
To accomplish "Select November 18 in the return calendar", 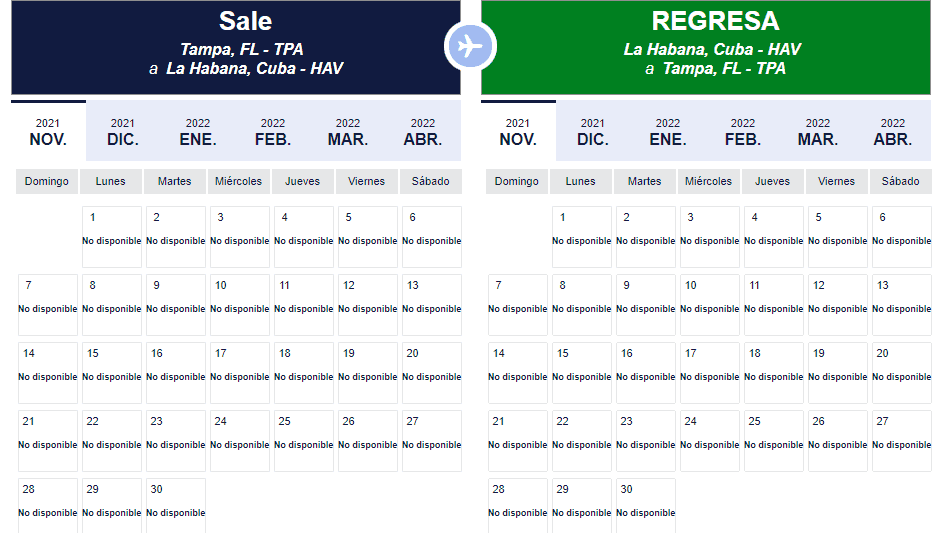I will [x=773, y=373].
